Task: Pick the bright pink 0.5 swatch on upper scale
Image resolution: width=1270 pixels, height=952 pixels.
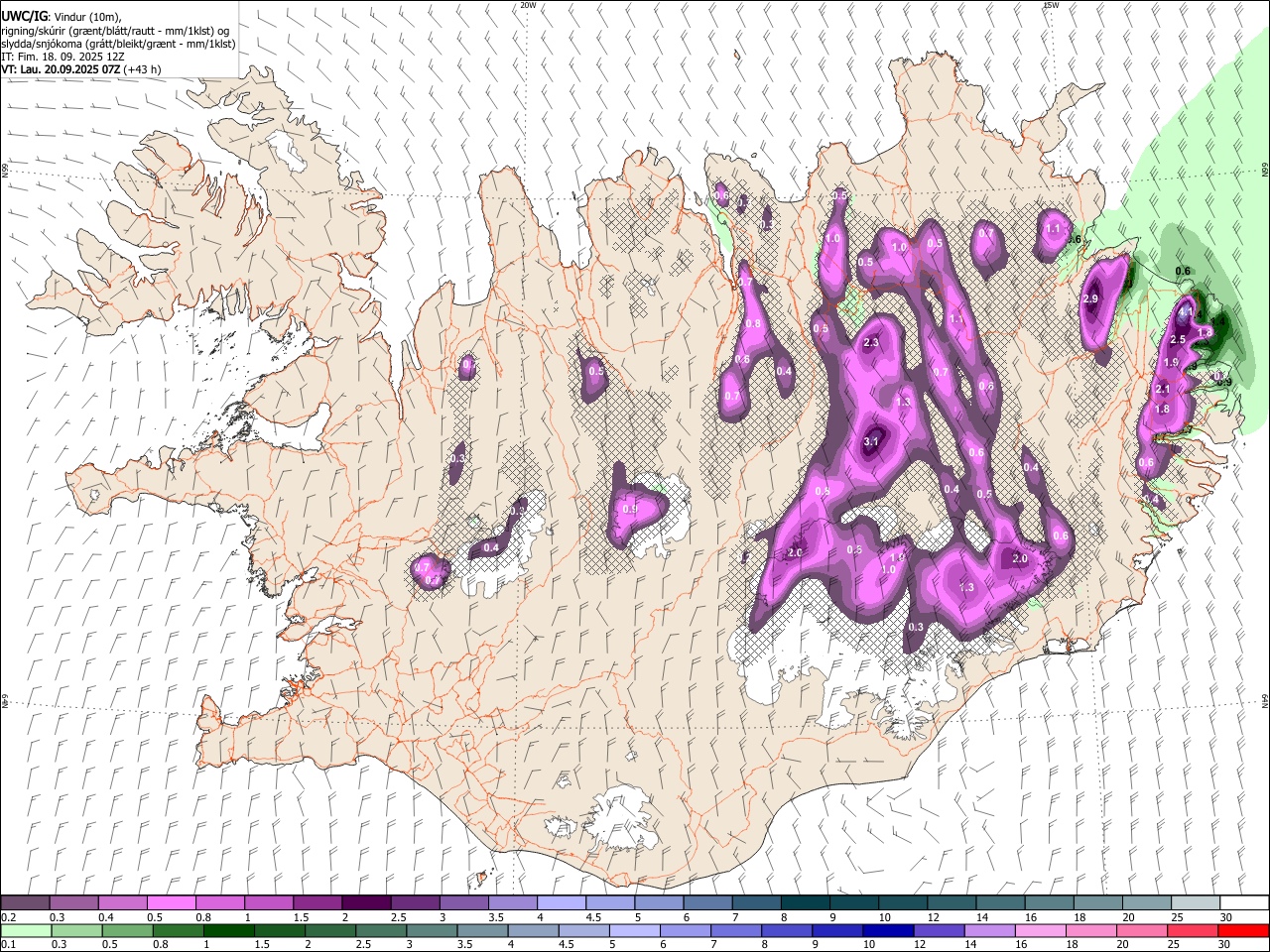Action: point(172,903)
